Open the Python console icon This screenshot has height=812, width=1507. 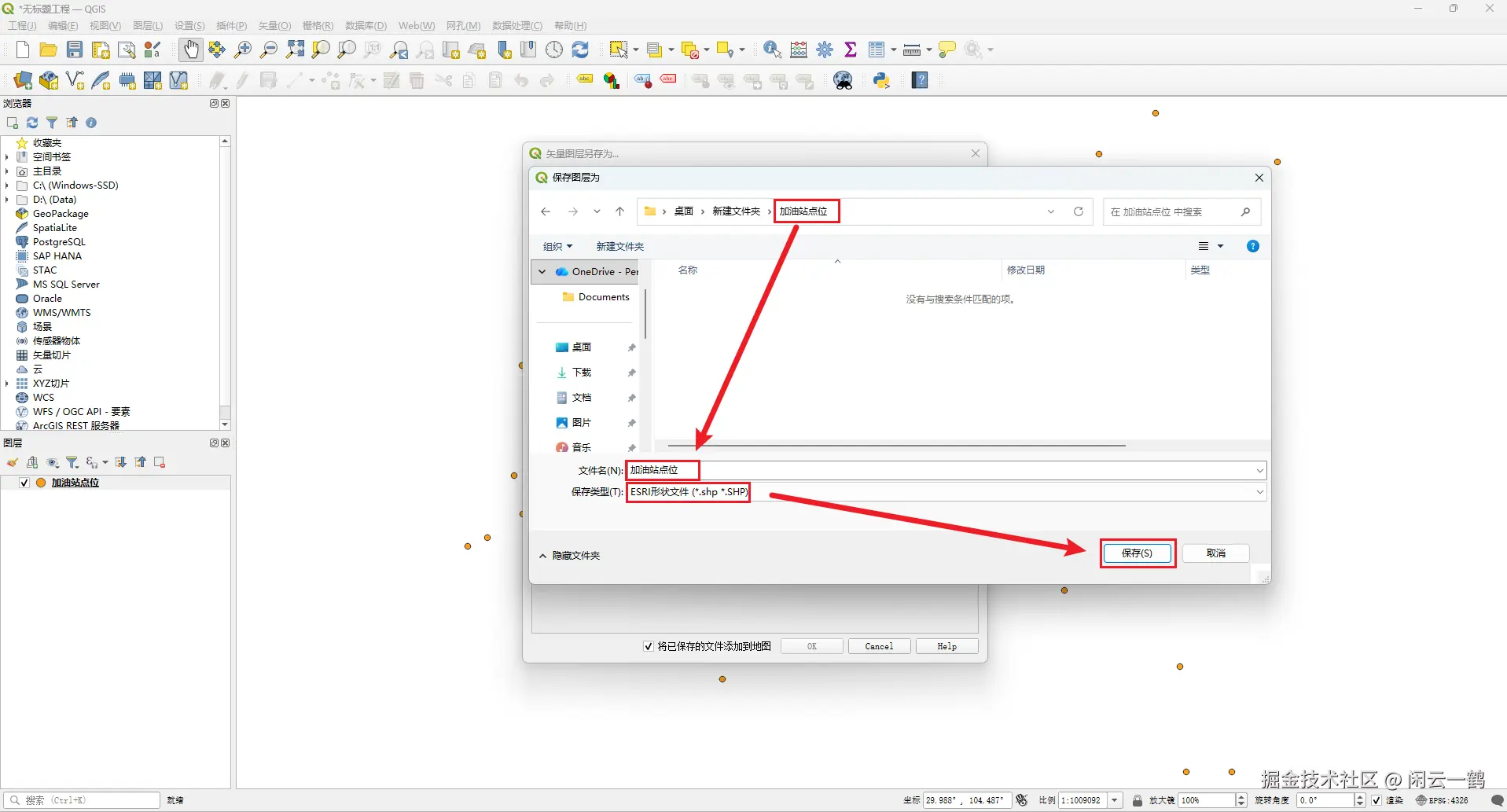tap(881, 80)
